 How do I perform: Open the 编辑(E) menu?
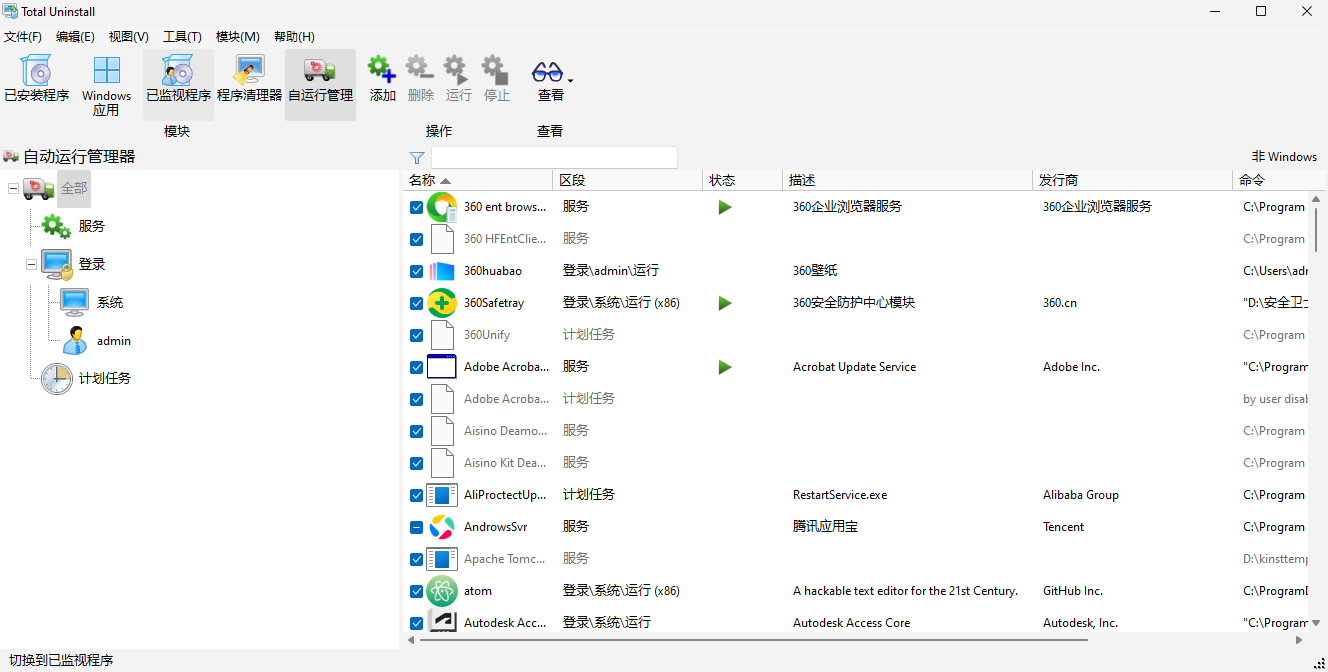click(x=75, y=36)
